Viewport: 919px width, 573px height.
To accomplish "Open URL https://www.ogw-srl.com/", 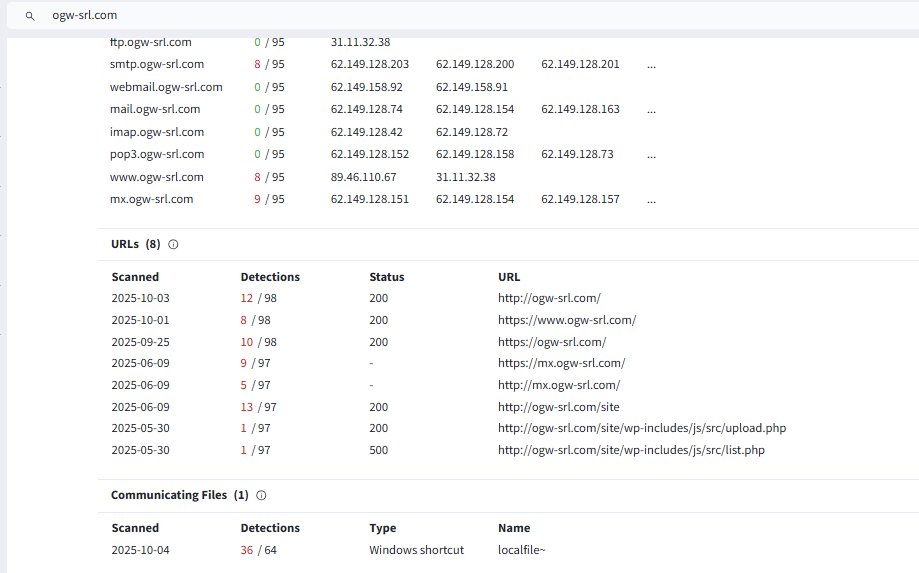I will tap(567, 320).
